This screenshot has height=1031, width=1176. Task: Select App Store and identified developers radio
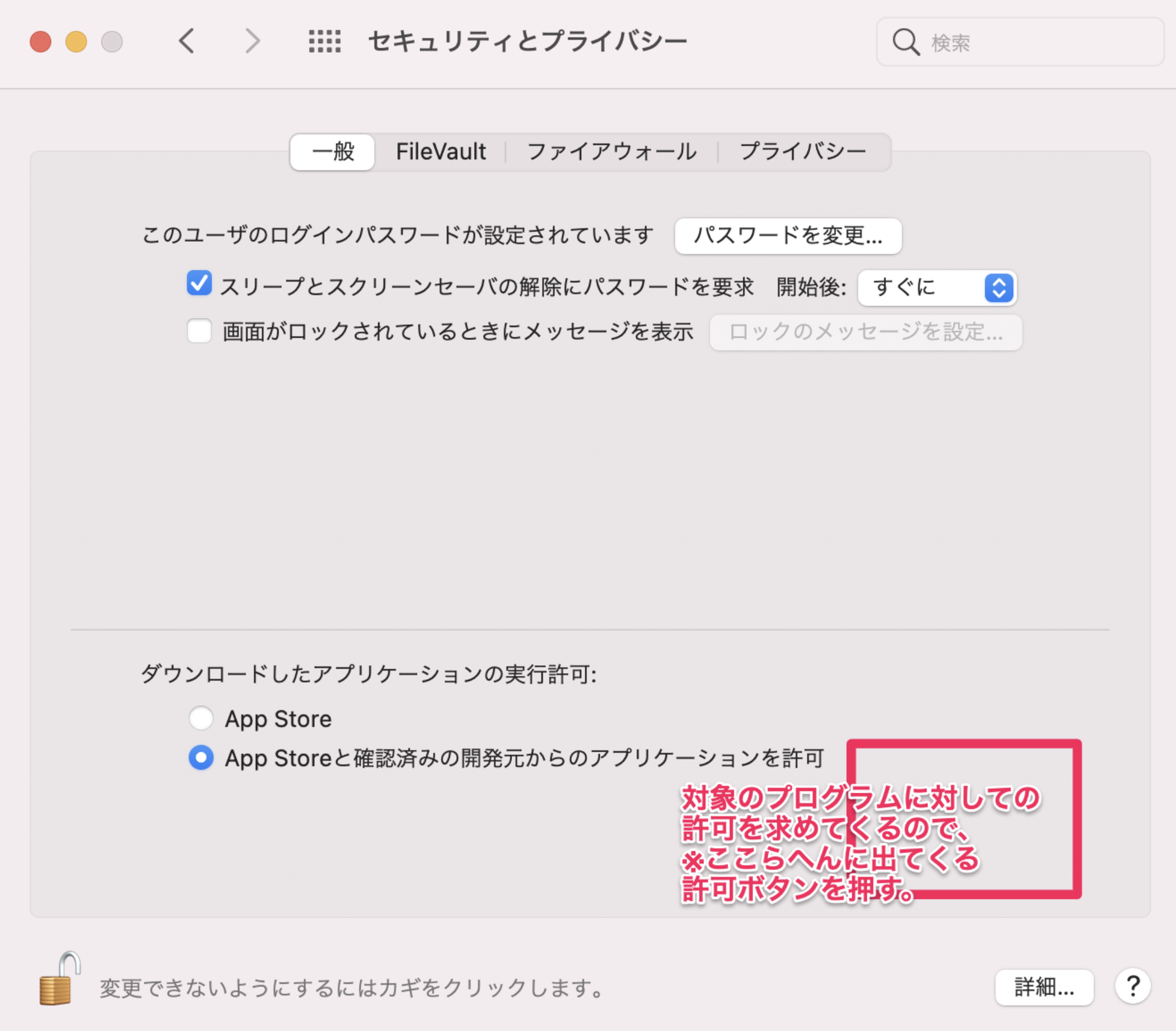click(x=201, y=758)
